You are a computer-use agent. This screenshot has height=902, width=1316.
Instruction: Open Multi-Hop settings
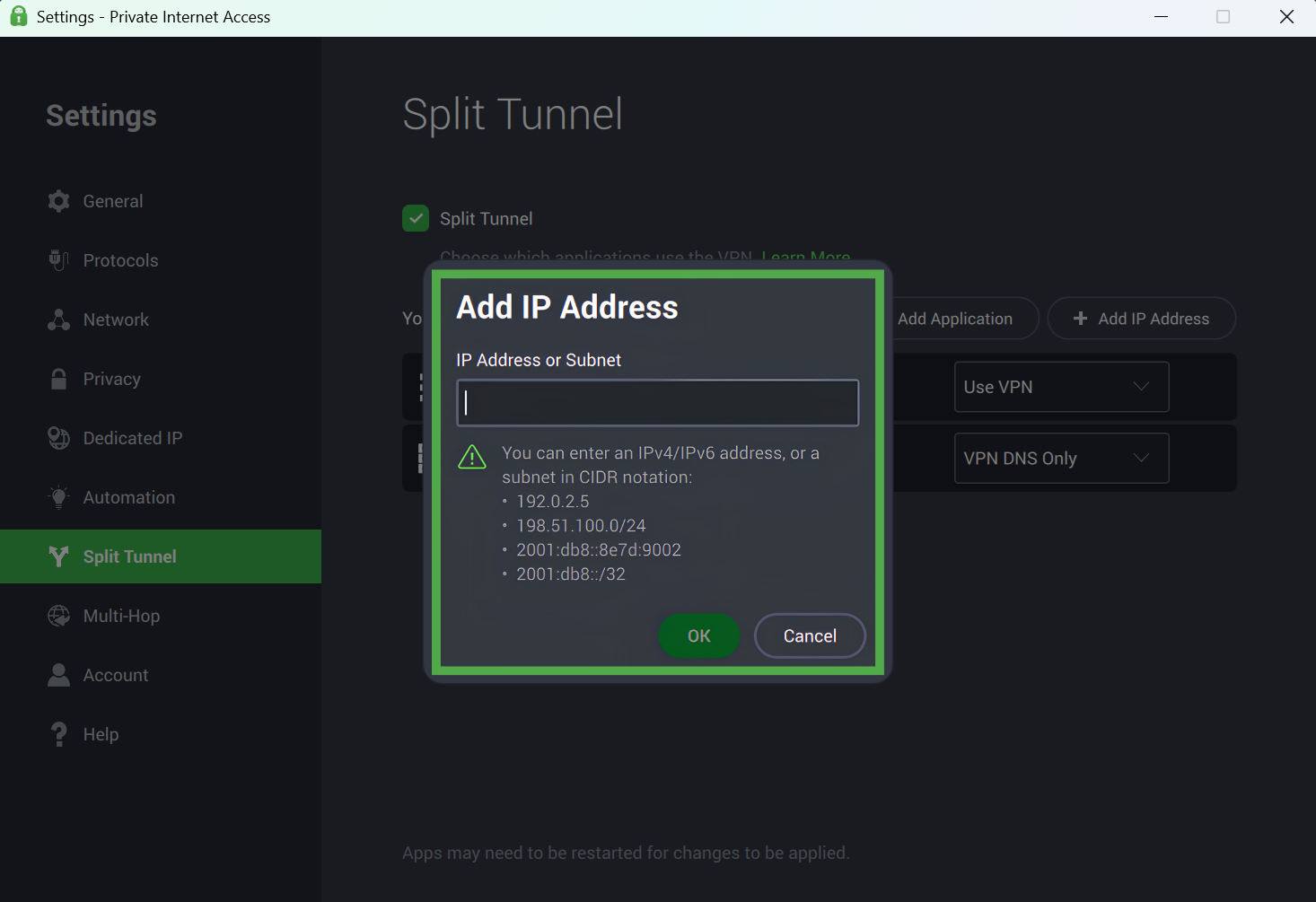point(161,616)
